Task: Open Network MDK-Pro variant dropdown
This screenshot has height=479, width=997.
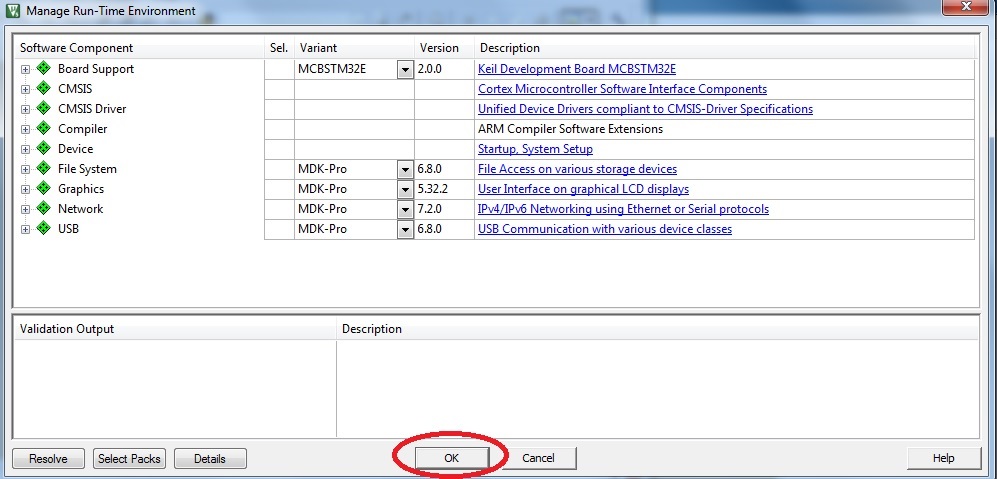Action: point(405,210)
